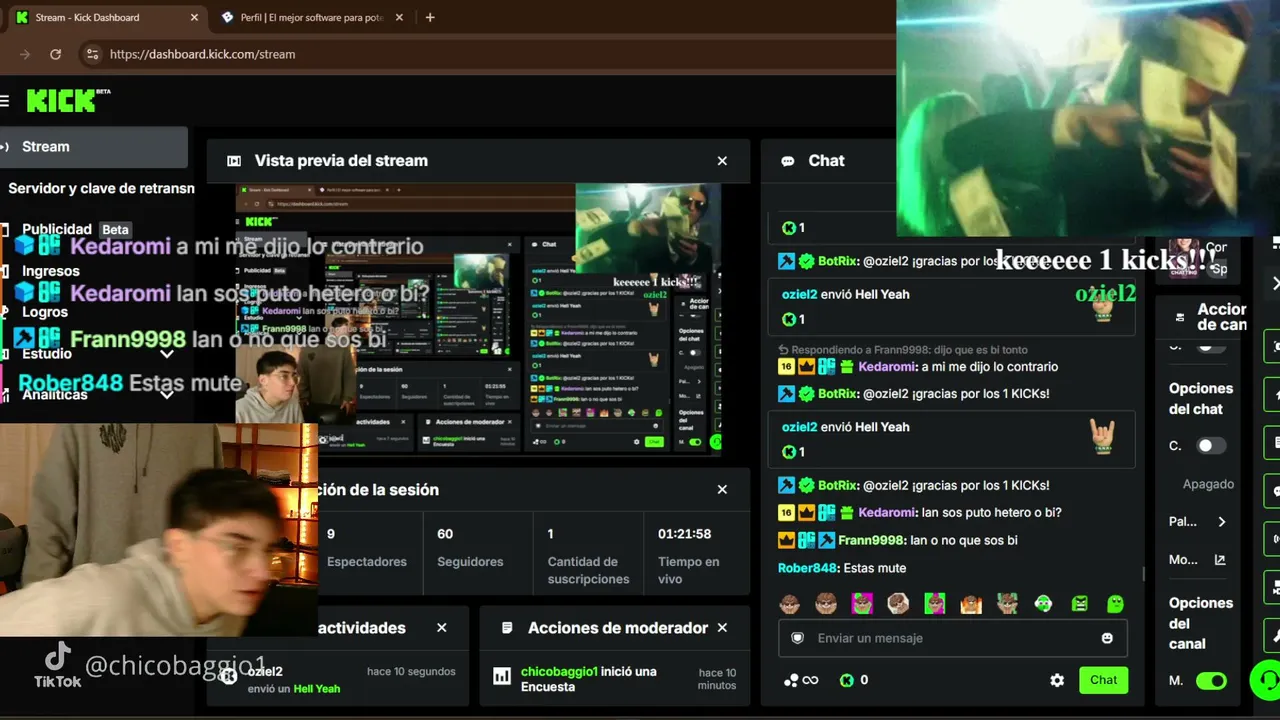The height and width of the screenshot is (720, 1280).
Task: Click the Acciones de moderador list icon
Action: tap(507, 628)
